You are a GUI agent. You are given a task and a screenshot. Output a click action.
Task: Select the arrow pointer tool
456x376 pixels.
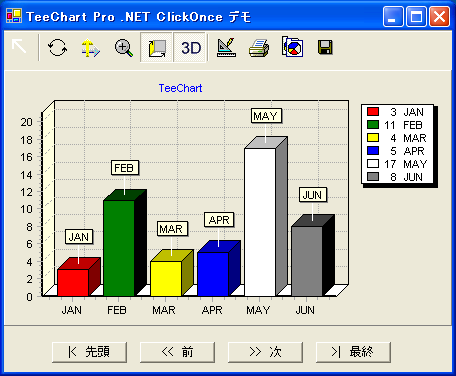click(x=19, y=47)
